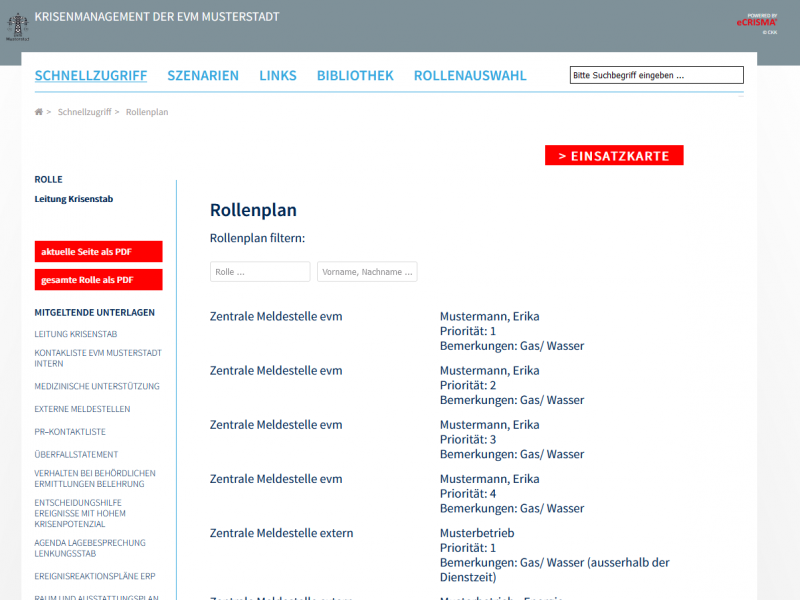Export gesamte Rolle als PDF
Image resolution: width=800 pixels, height=600 pixels.
[98, 280]
